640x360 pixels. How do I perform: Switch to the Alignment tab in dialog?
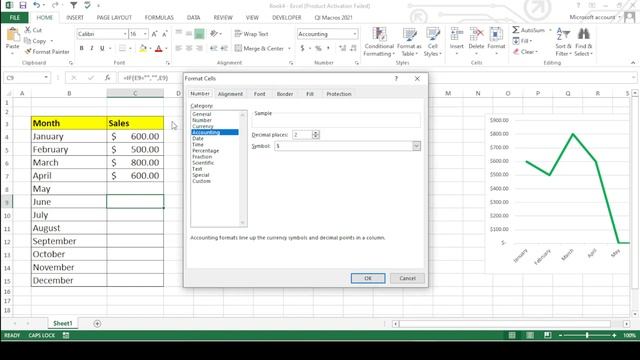(x=230, y=94)
